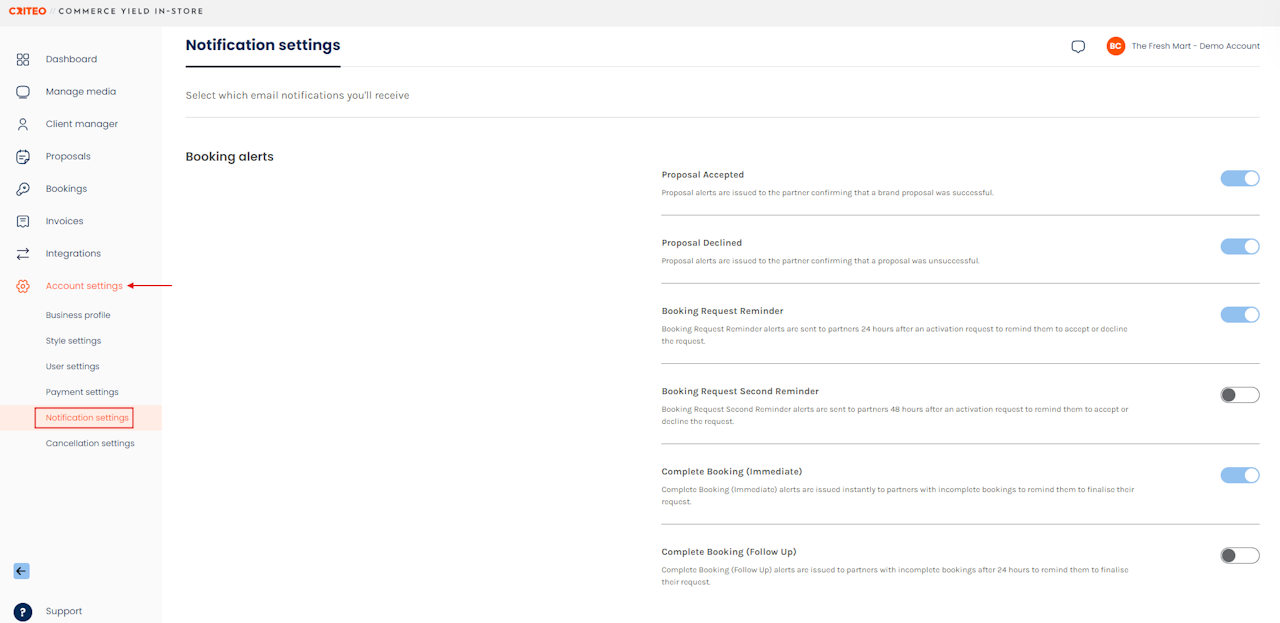Click the Manage media screen icon

click(23, 92)
